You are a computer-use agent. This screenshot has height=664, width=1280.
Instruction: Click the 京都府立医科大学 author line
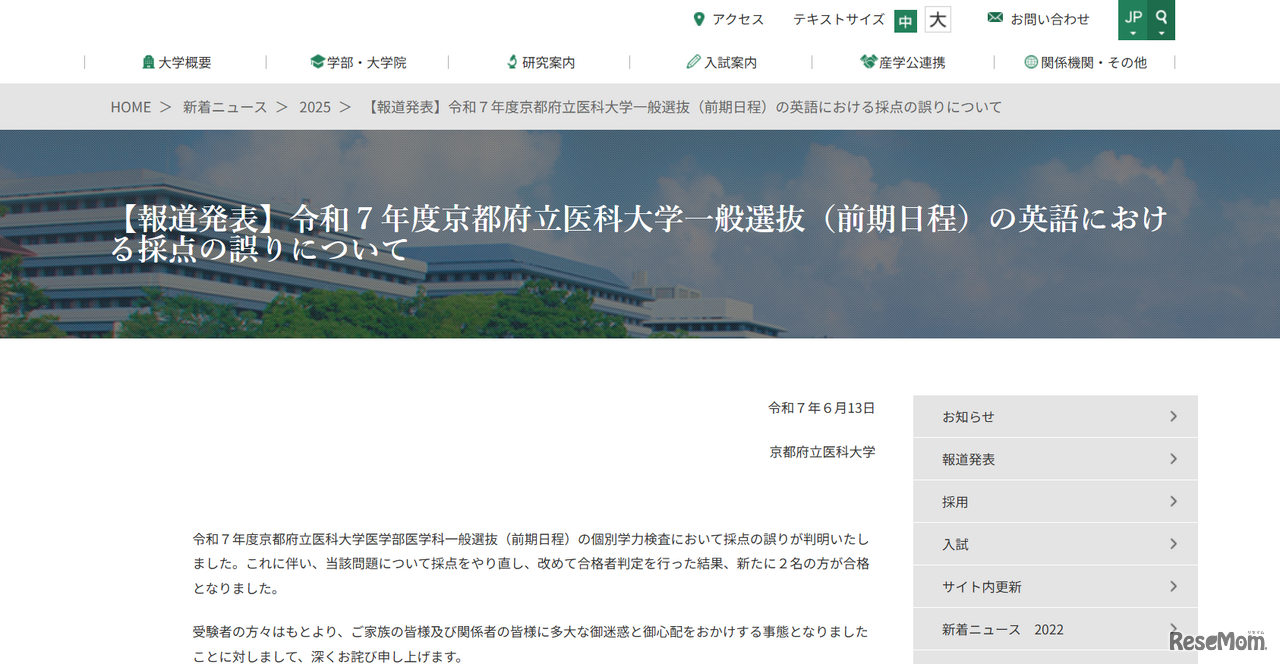[822, 452]
